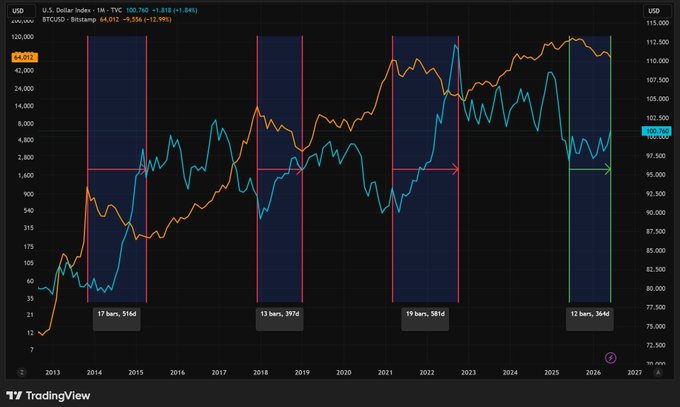
Task: Click the 95.000 level on right price scale
Action: (657, 174)
